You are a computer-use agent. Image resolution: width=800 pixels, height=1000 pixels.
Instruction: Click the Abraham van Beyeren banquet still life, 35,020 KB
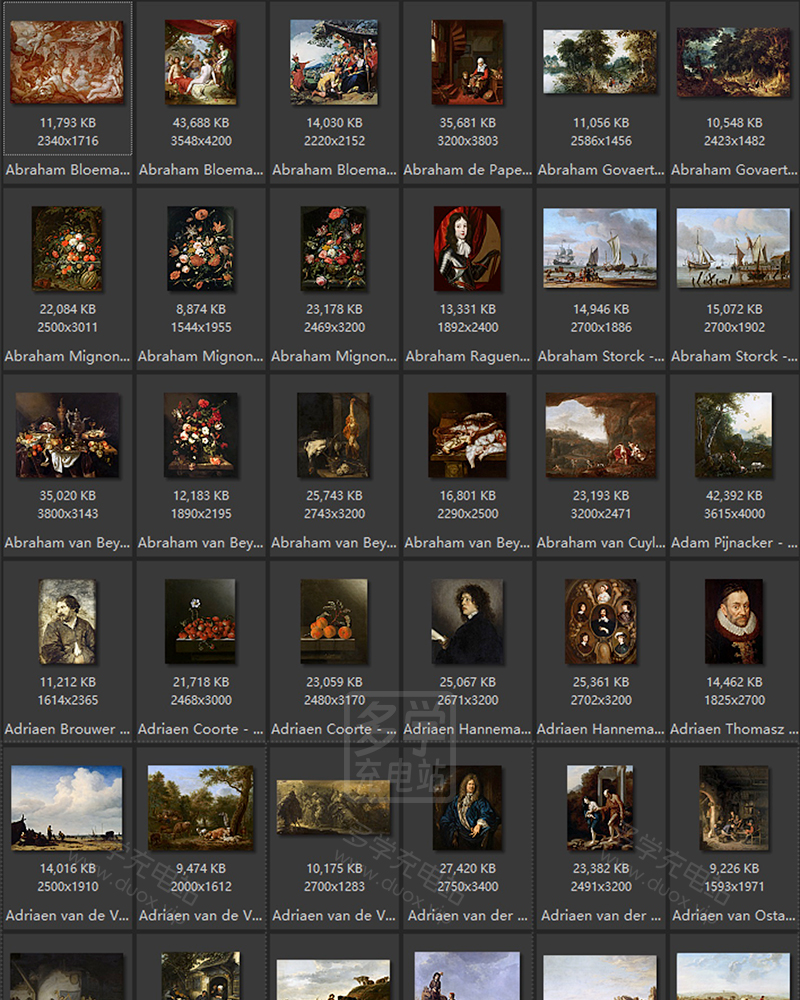point(68,435)
